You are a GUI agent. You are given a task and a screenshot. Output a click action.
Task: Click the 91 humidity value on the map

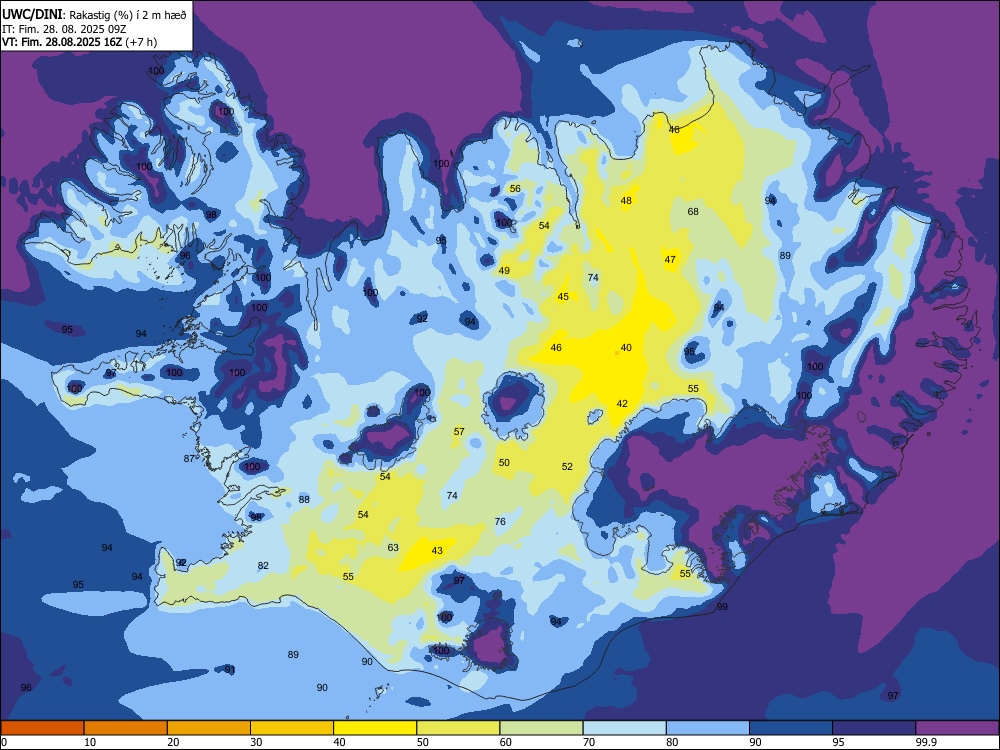click(230, 670)
